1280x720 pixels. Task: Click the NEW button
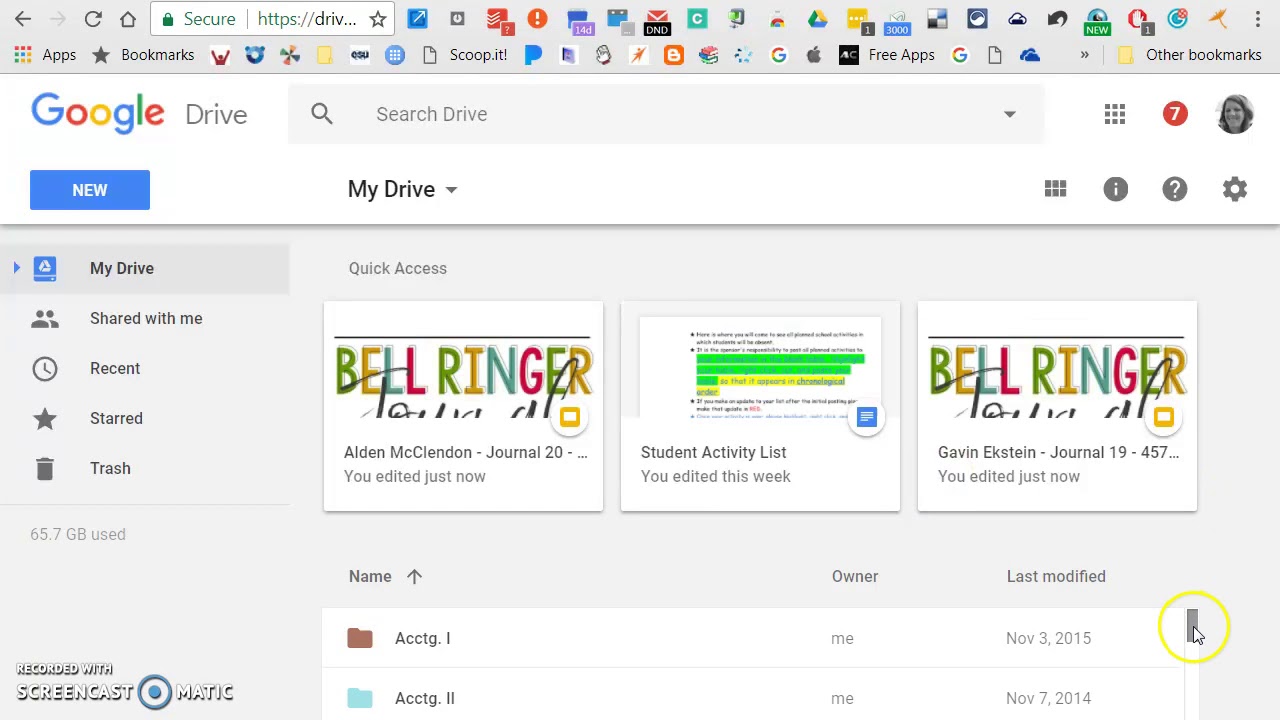[x=90, y=190]
